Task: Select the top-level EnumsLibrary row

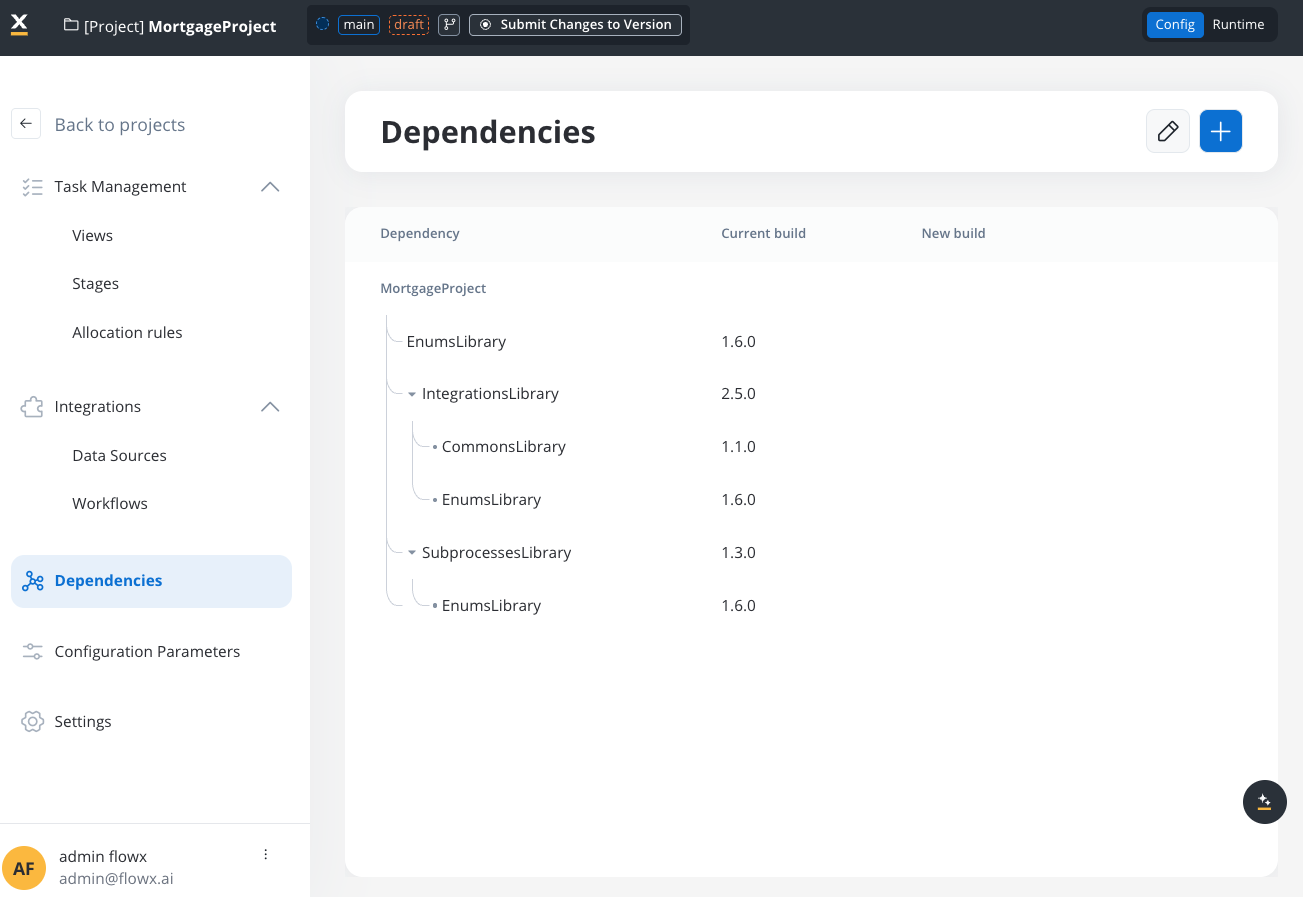Action: 456,342
